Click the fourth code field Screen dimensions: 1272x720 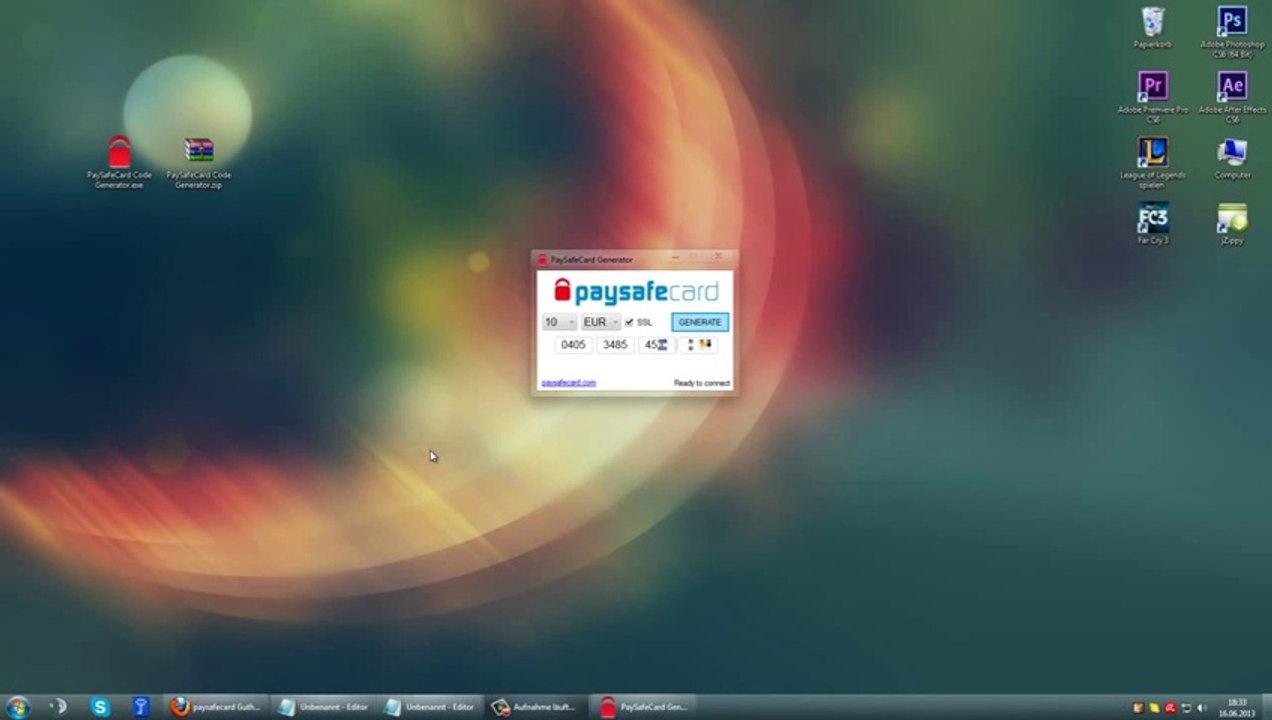point(698,345)
